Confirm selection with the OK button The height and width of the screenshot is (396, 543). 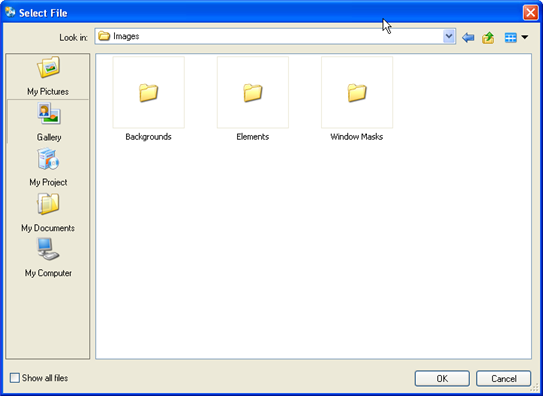[x=442, y=378]
